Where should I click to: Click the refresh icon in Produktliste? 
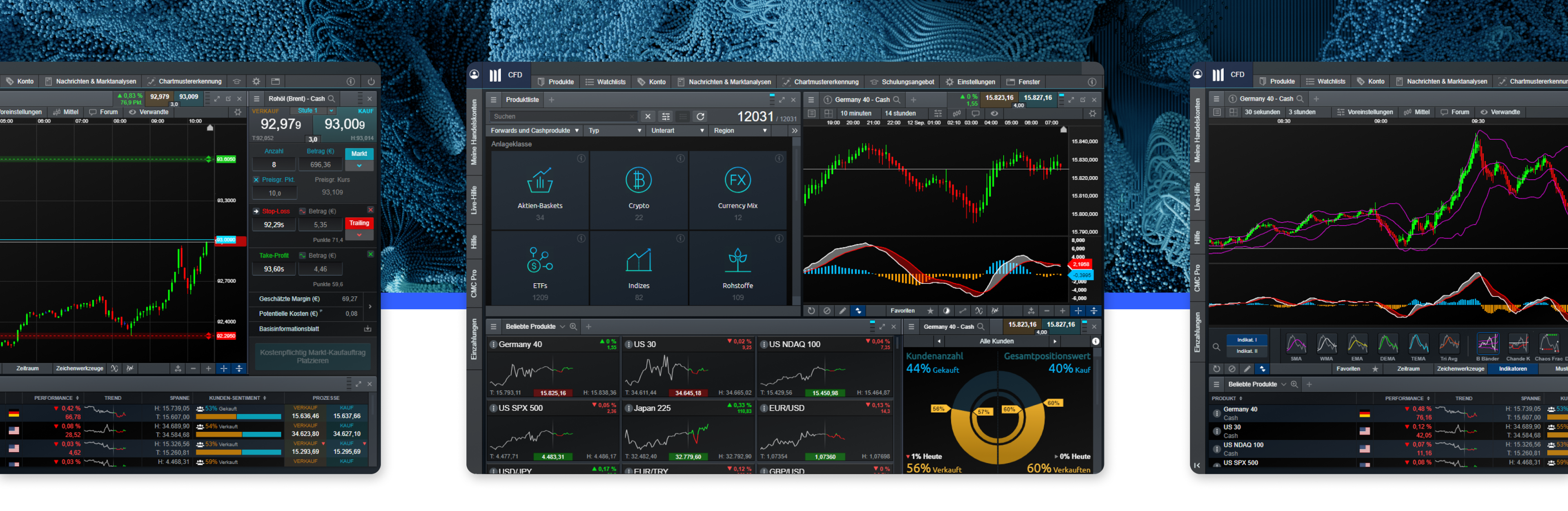point(701,116)
